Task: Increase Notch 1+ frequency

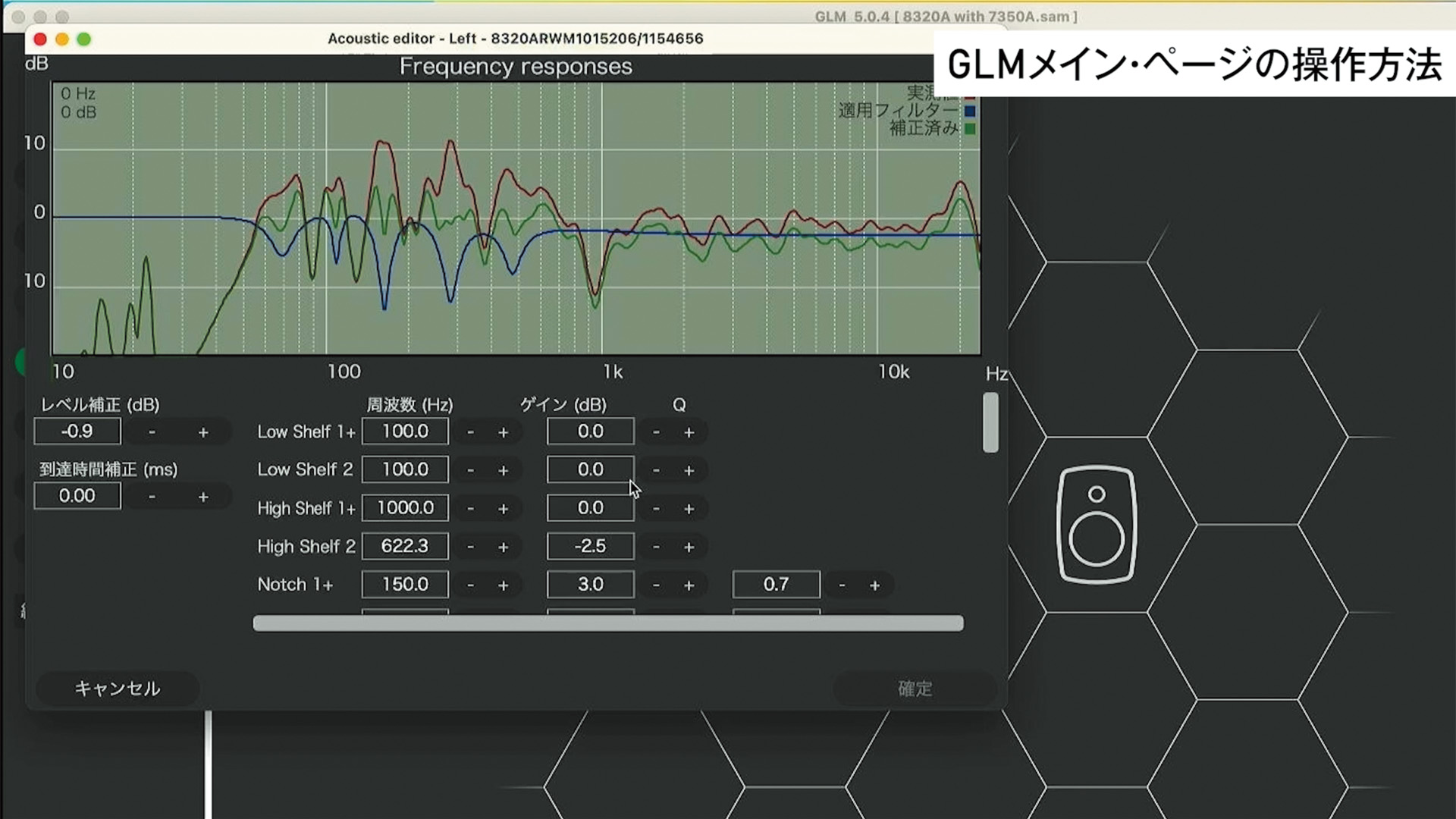Action: point(503,585)
